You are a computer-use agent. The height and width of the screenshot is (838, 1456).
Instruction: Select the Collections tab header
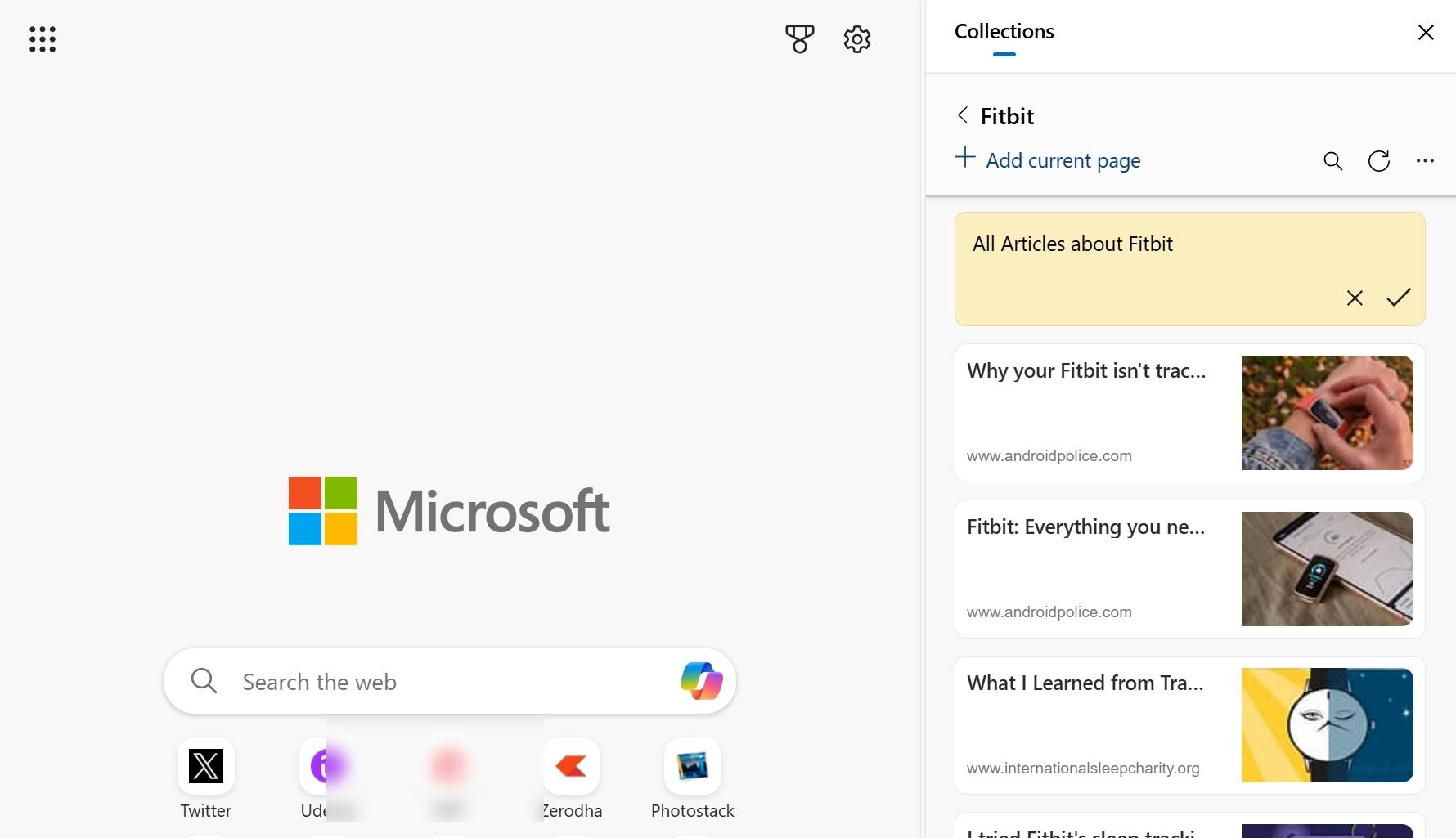point(1004,32)
